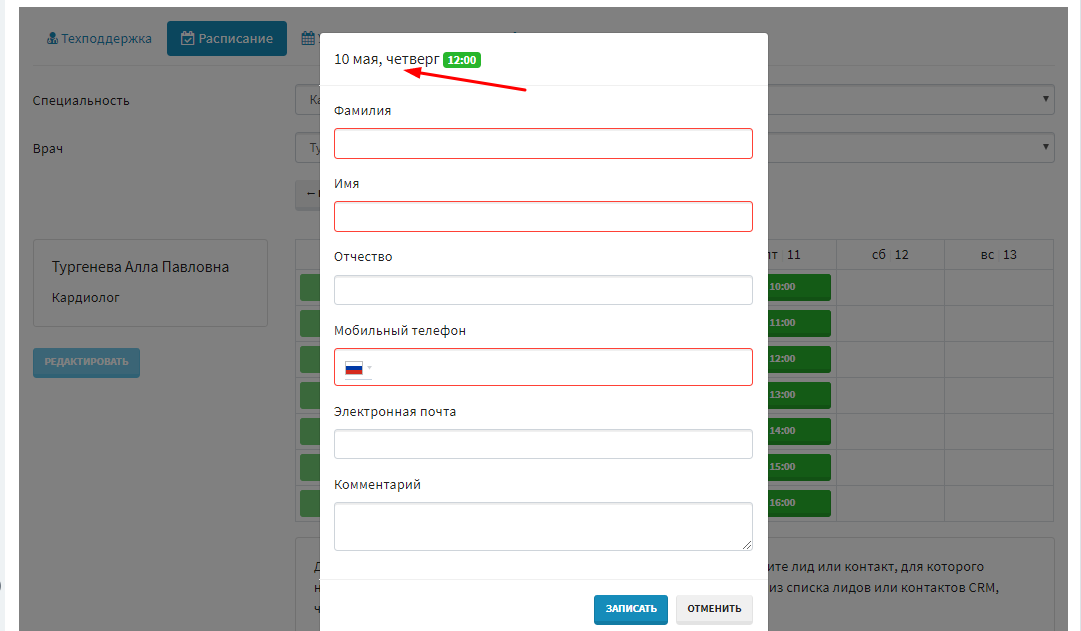Switch to the Расписание tab

226,39
